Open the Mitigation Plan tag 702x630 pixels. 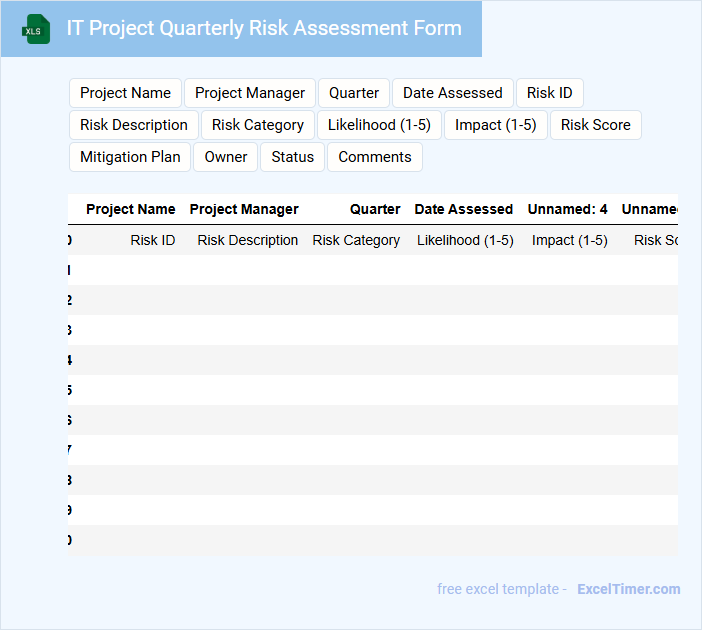130,157
